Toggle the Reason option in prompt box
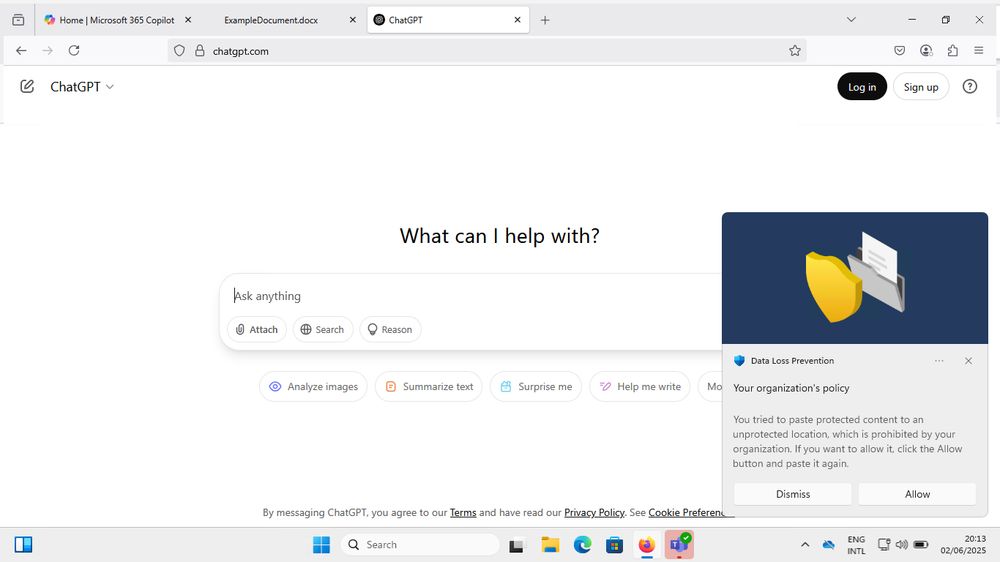 (x=390, y=329)
